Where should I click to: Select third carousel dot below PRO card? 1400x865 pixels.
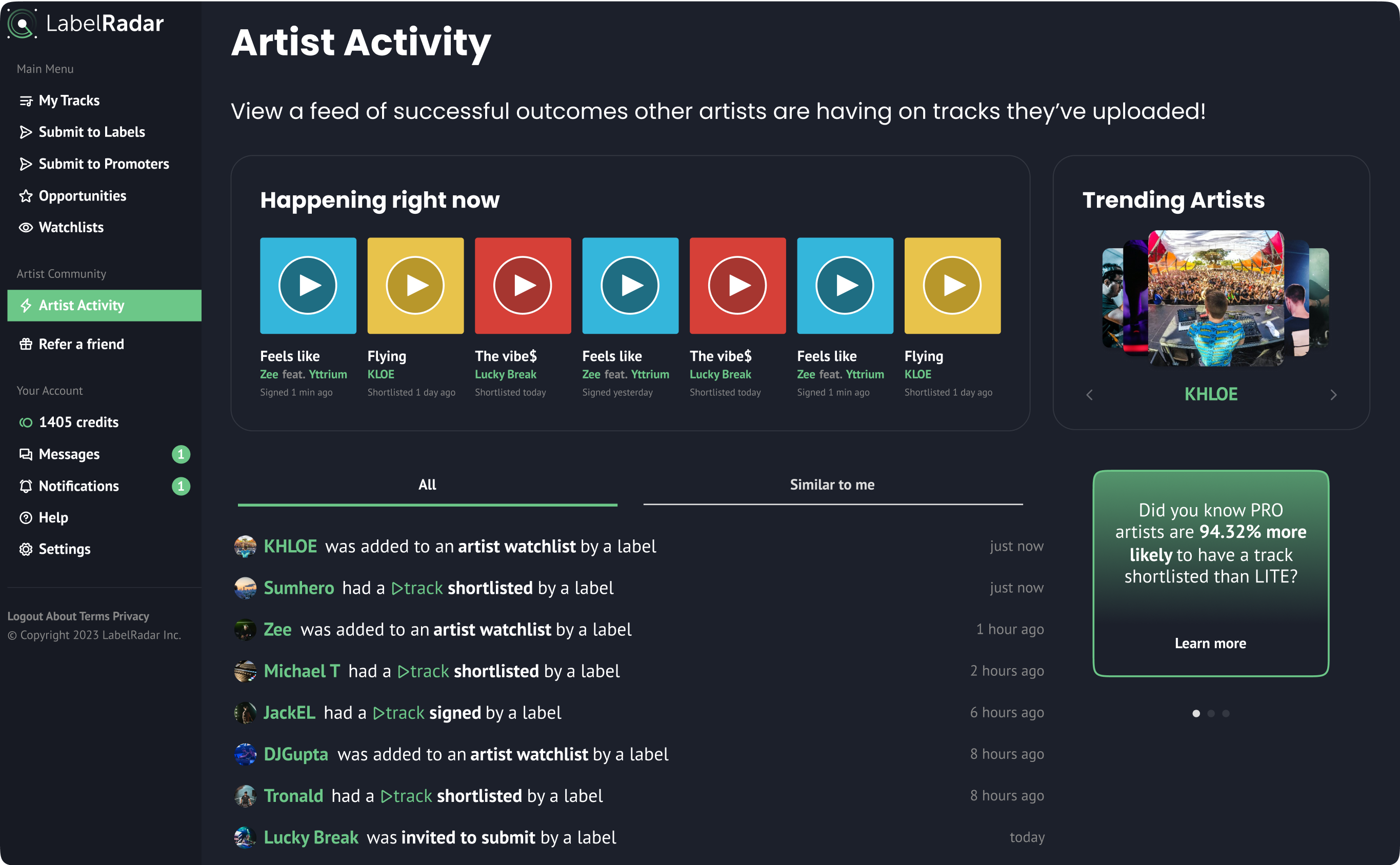(1226, 713)
